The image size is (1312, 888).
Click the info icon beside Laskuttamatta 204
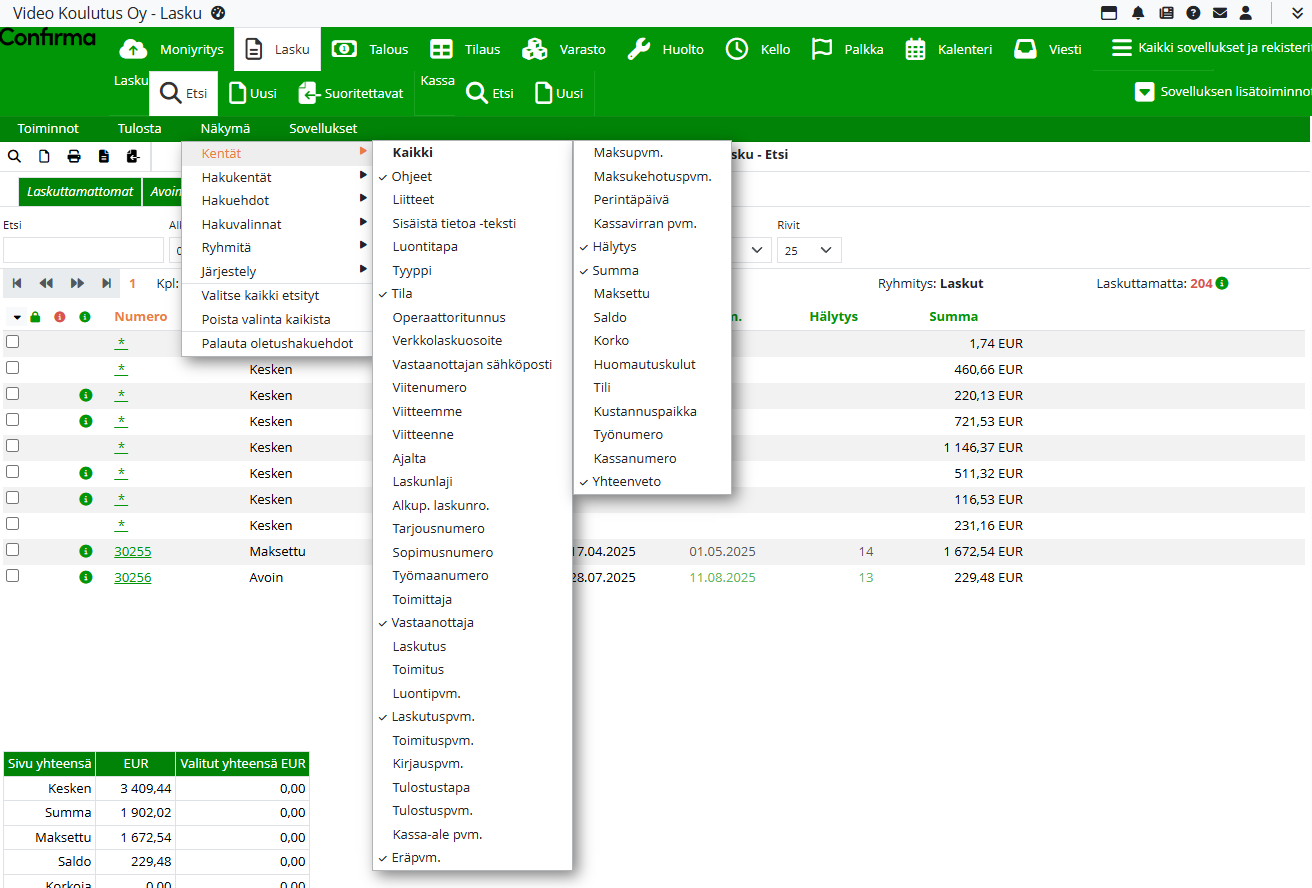coord(1222,283)
